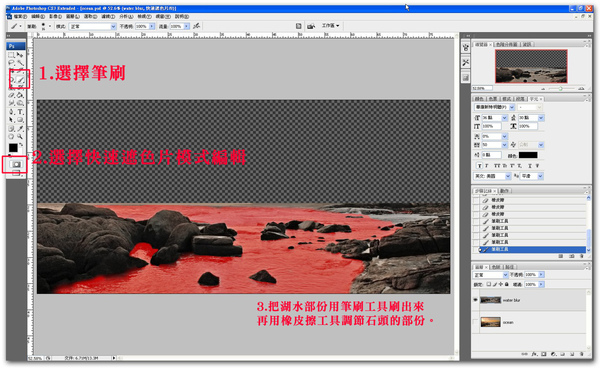Select the Eyedropper tool
This screenshot has height=368, width=600.
(x=20, y=129)
